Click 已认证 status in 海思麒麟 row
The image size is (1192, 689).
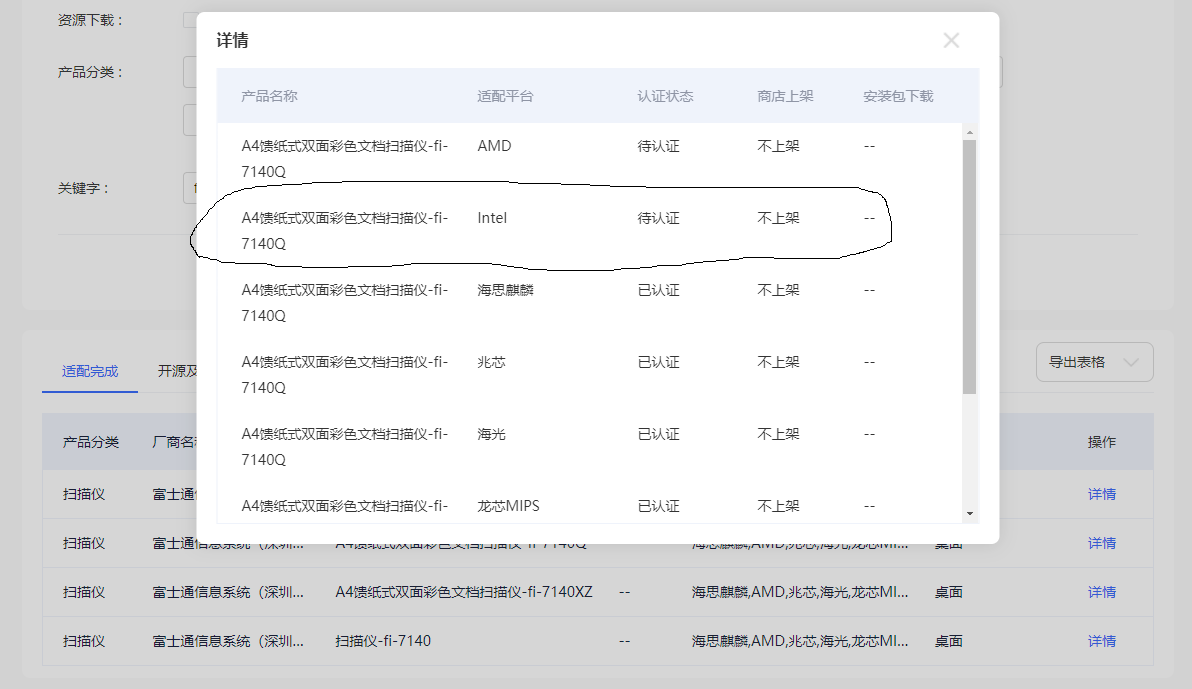pyautogui.click(x=658, y=290)
